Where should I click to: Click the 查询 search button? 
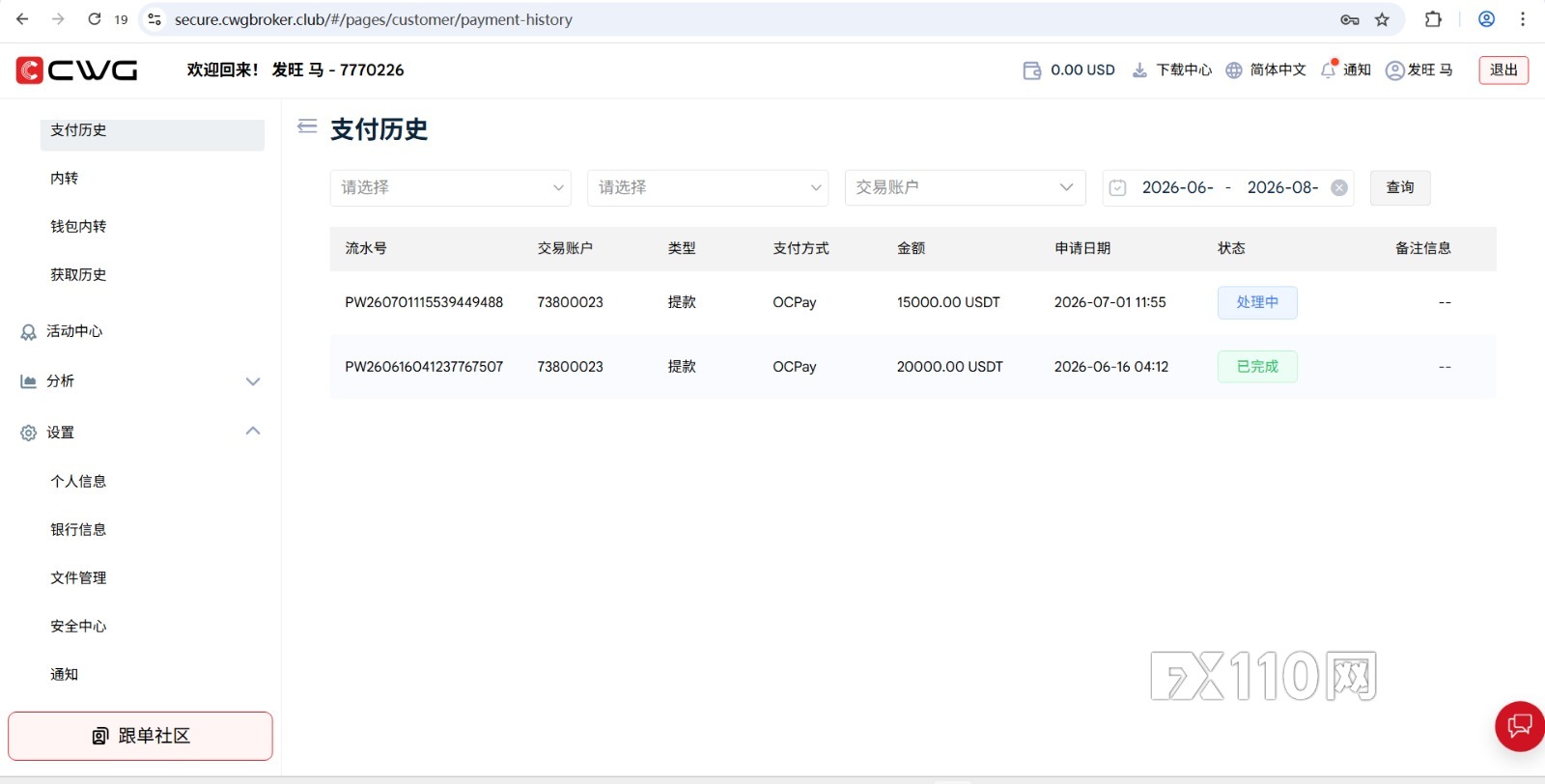click(x=1400, y=188)
